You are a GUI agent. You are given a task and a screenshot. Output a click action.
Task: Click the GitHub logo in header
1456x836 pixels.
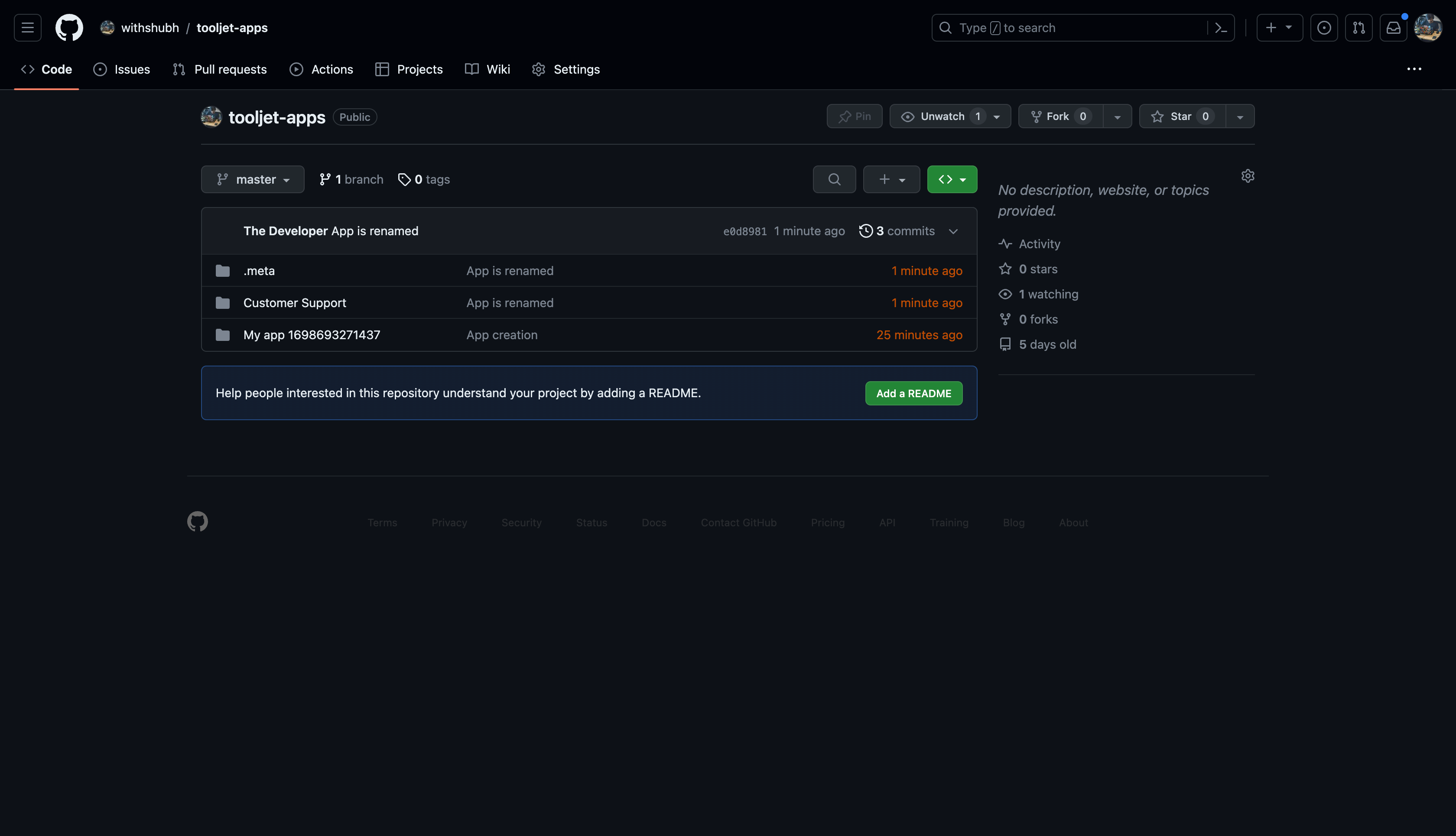pos(69,28)
